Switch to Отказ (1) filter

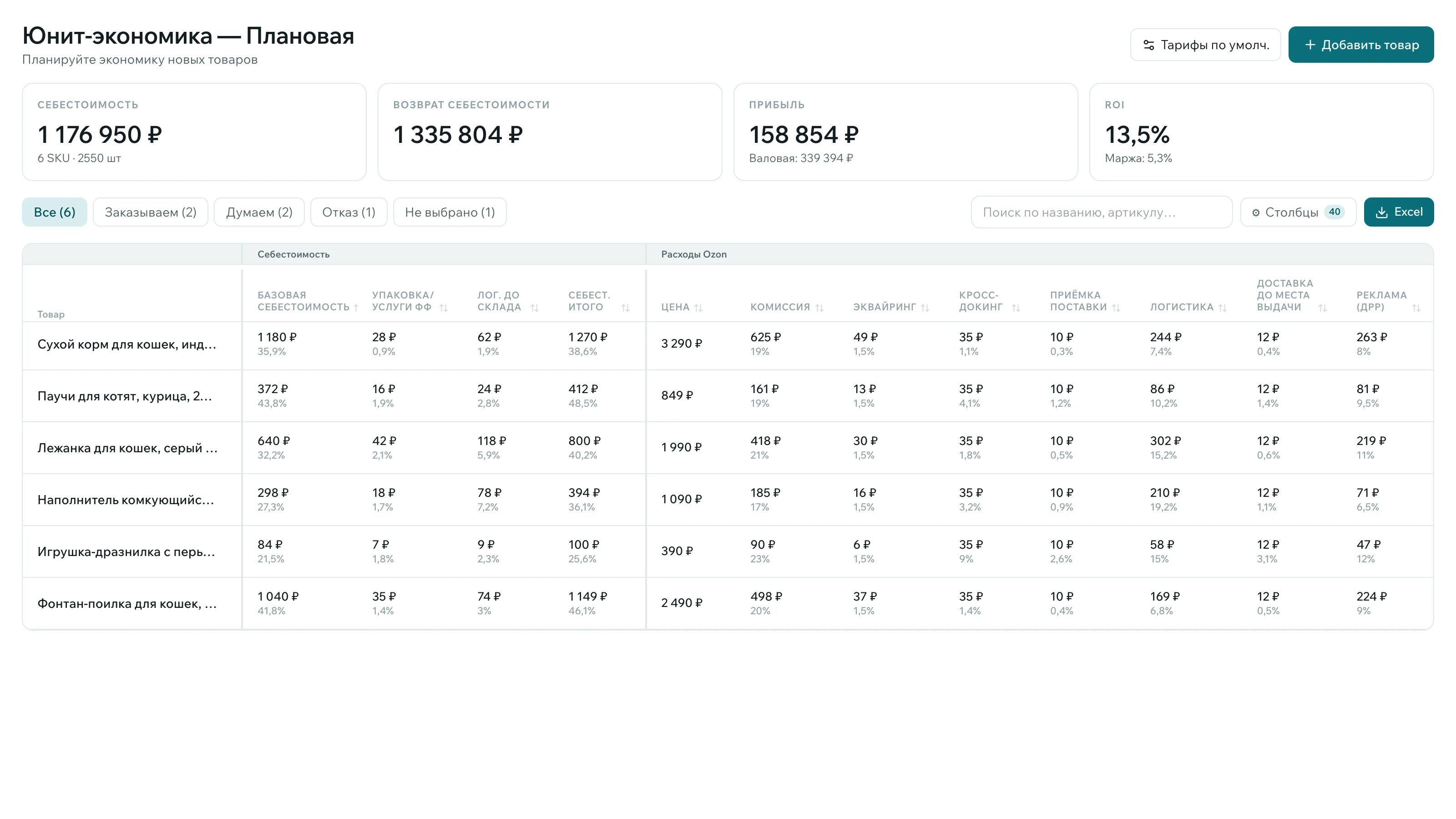[x=349, y=212]
